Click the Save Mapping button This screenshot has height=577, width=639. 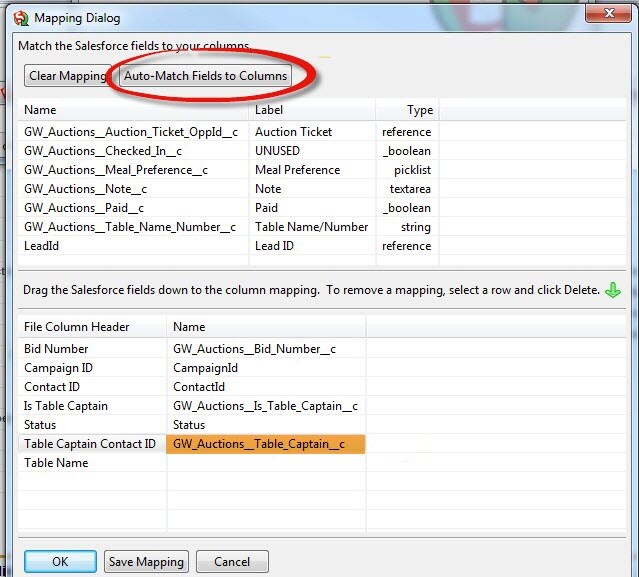point(146,562)
